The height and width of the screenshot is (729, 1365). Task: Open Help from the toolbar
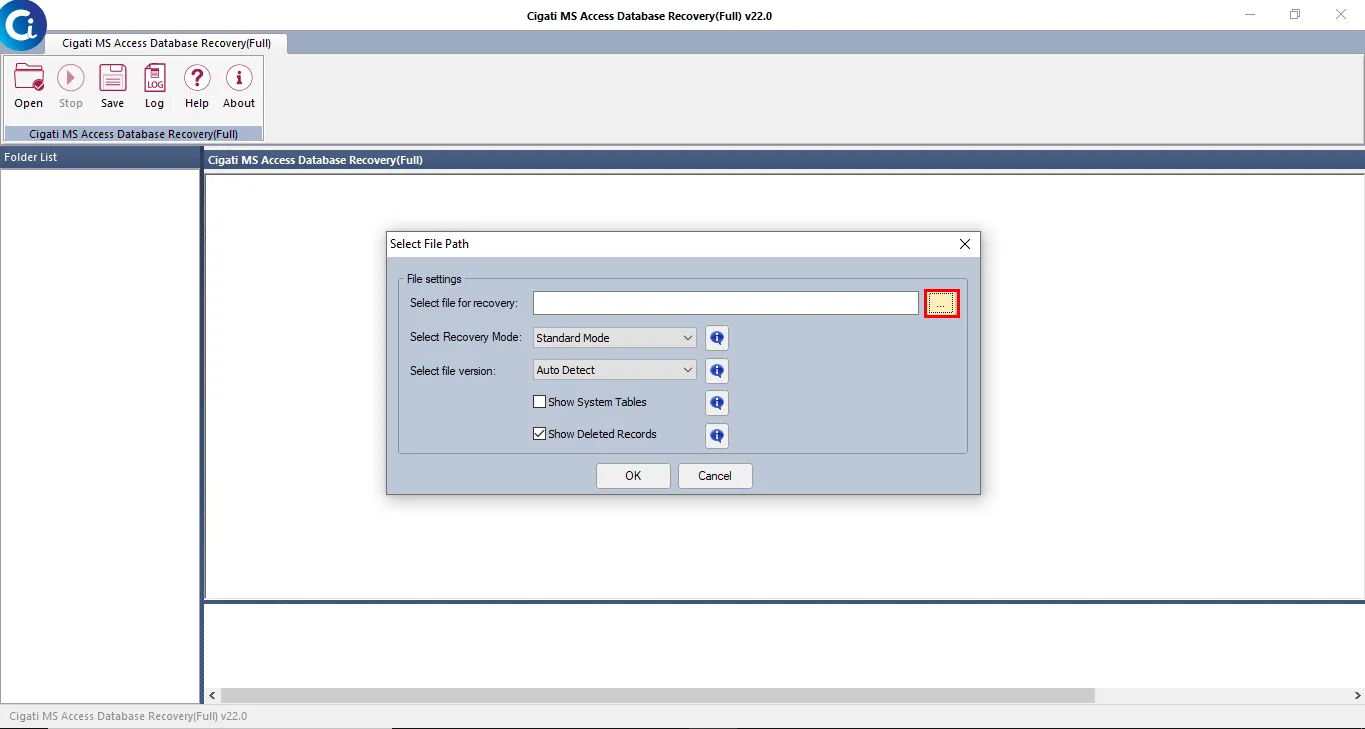[x=197, y=86]
